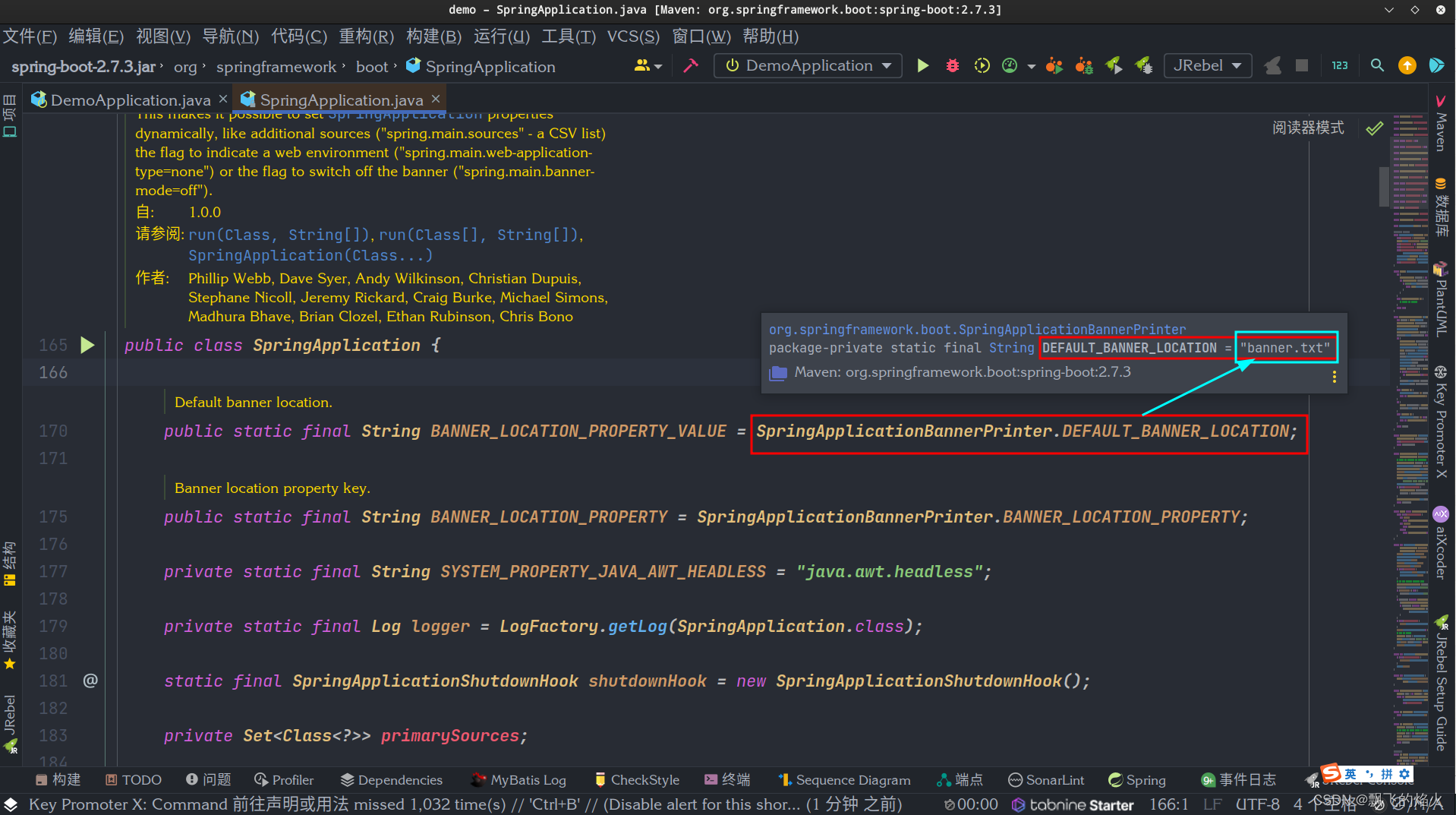The width and height of the screenshot is (1456, 815).
Task: Click the popup more-options vertical dots
Action: [x=1334, y=377]
